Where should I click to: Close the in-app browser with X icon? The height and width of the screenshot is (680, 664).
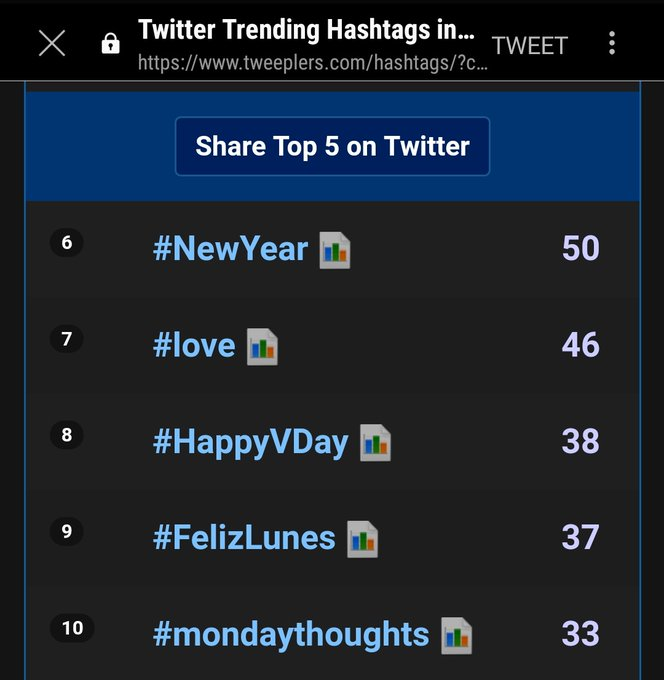point(52,43)
